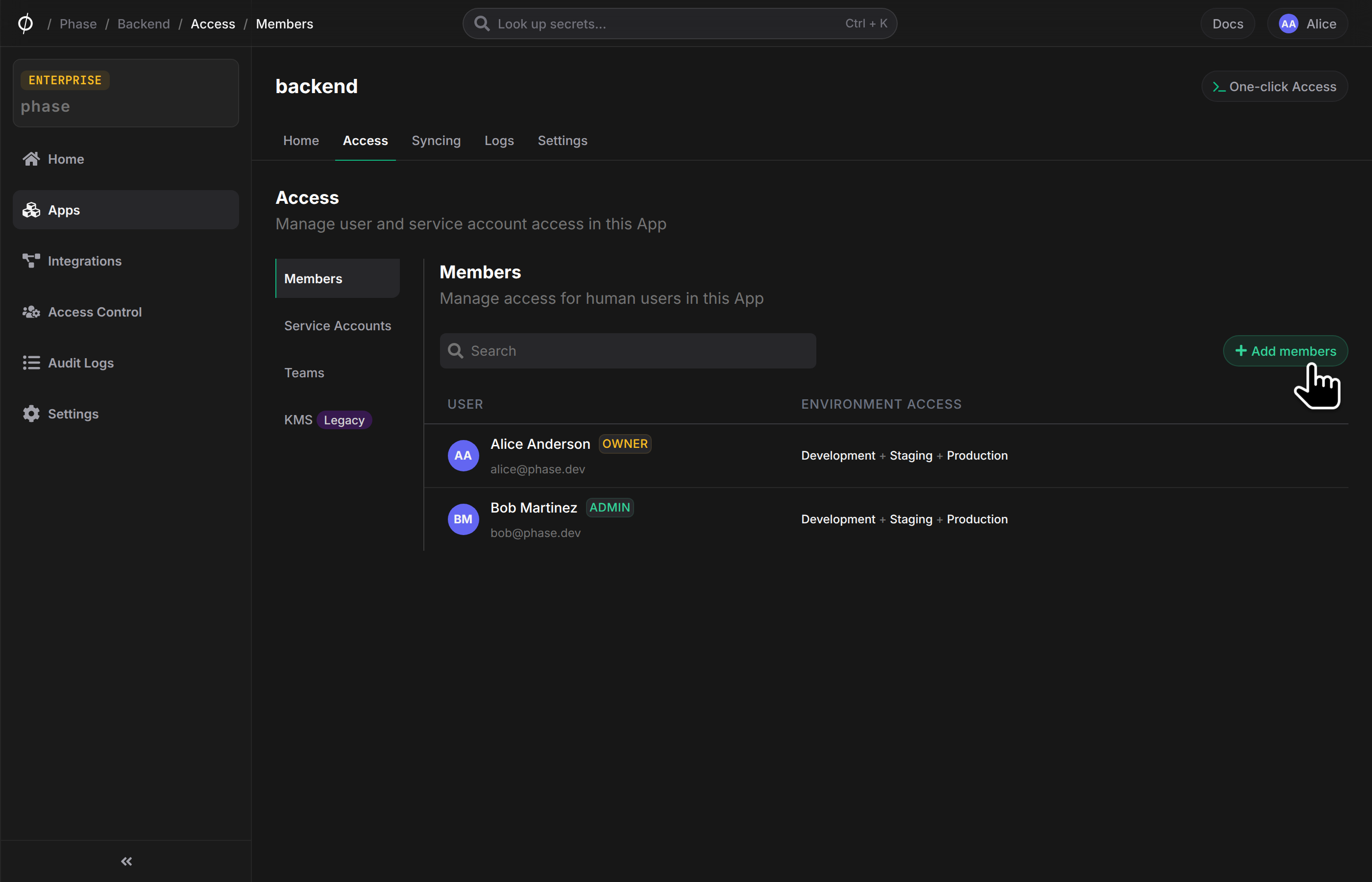Click the Audit Logs list icon
Image resolution: width=1372 pixels, height=882 pixels.
click(x=31, y=363)
